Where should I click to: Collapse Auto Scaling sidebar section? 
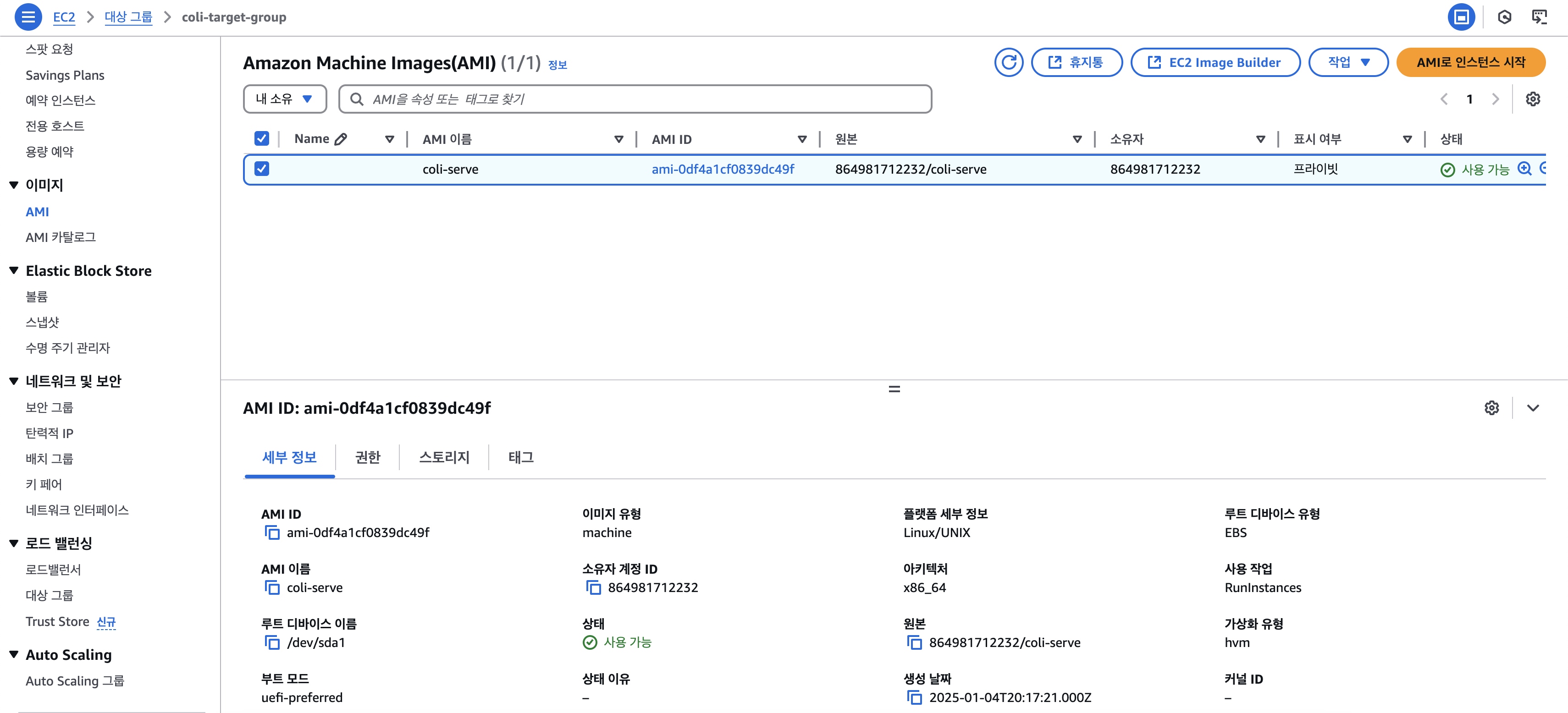pyautogui.click(x=14, y=655)
